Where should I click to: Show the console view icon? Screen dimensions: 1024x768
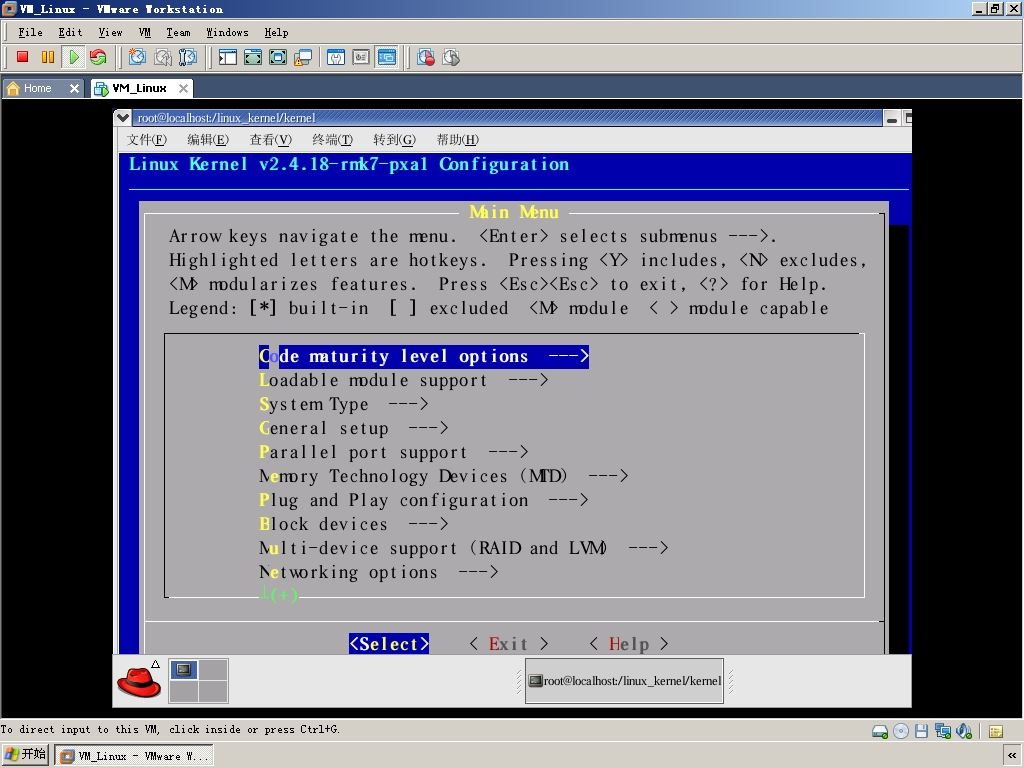tap(387, 57)
